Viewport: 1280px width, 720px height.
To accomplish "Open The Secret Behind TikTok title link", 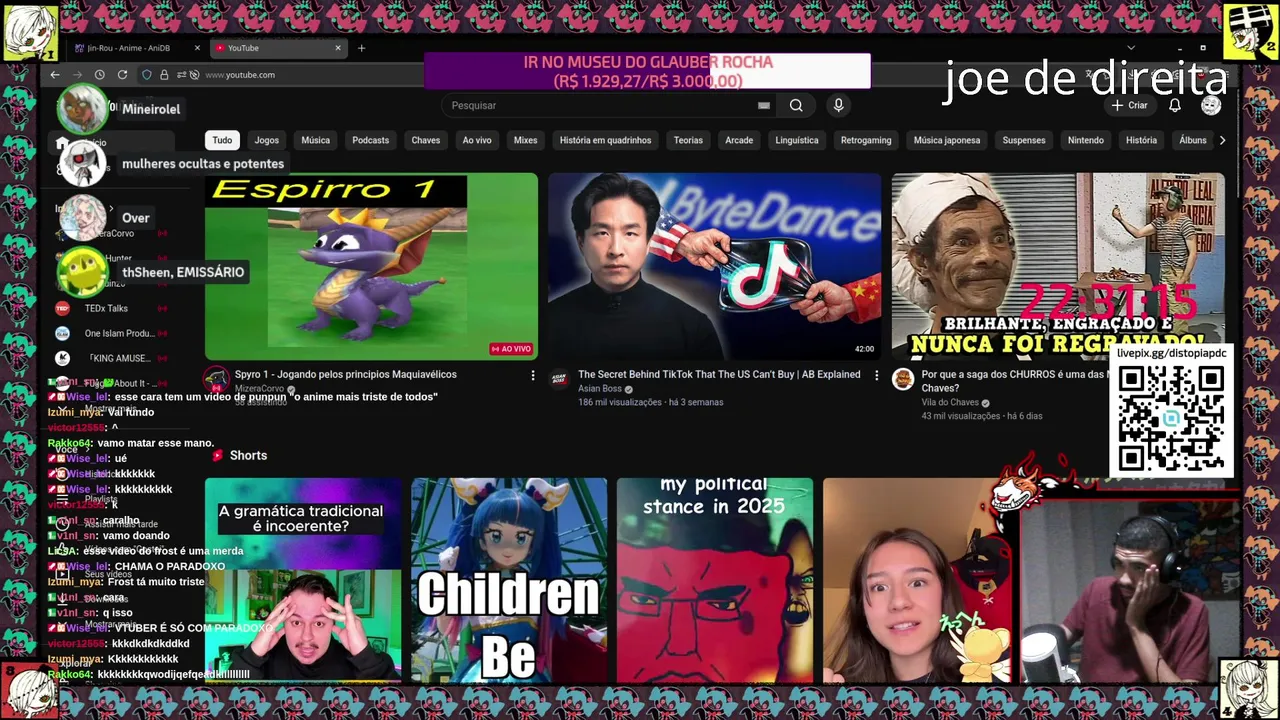I will click(719, 375).
